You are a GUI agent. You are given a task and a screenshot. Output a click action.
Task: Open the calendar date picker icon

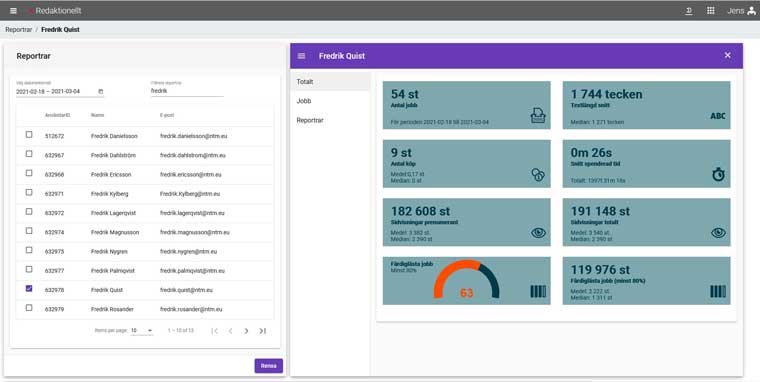(101, 91)
